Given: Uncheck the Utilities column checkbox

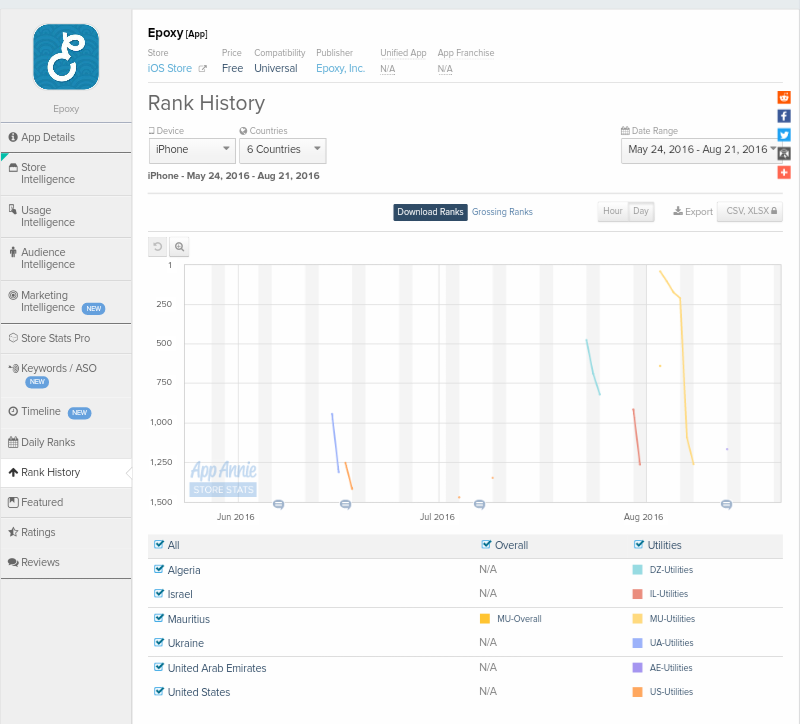Looking at the screenshot, I should [639, 545].
